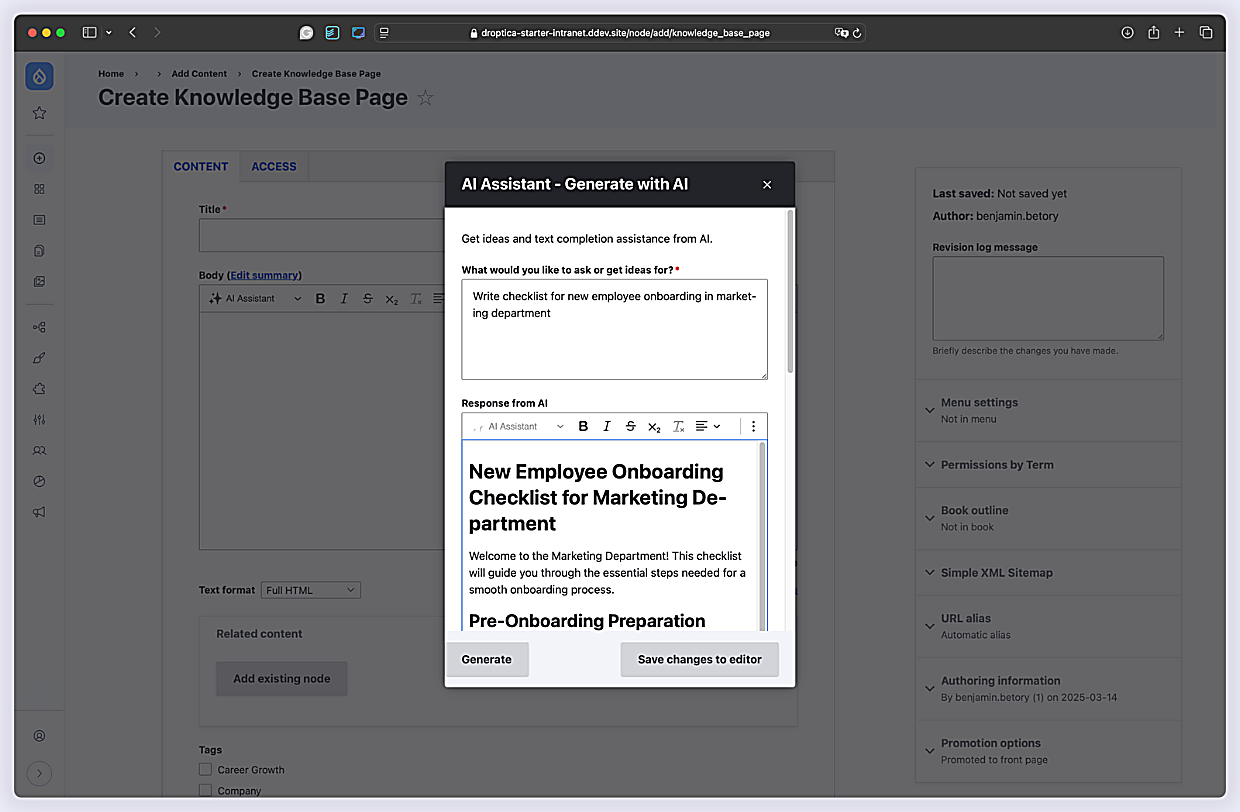
Task: Open the People icon in sidebar
Action: point(39,451)
